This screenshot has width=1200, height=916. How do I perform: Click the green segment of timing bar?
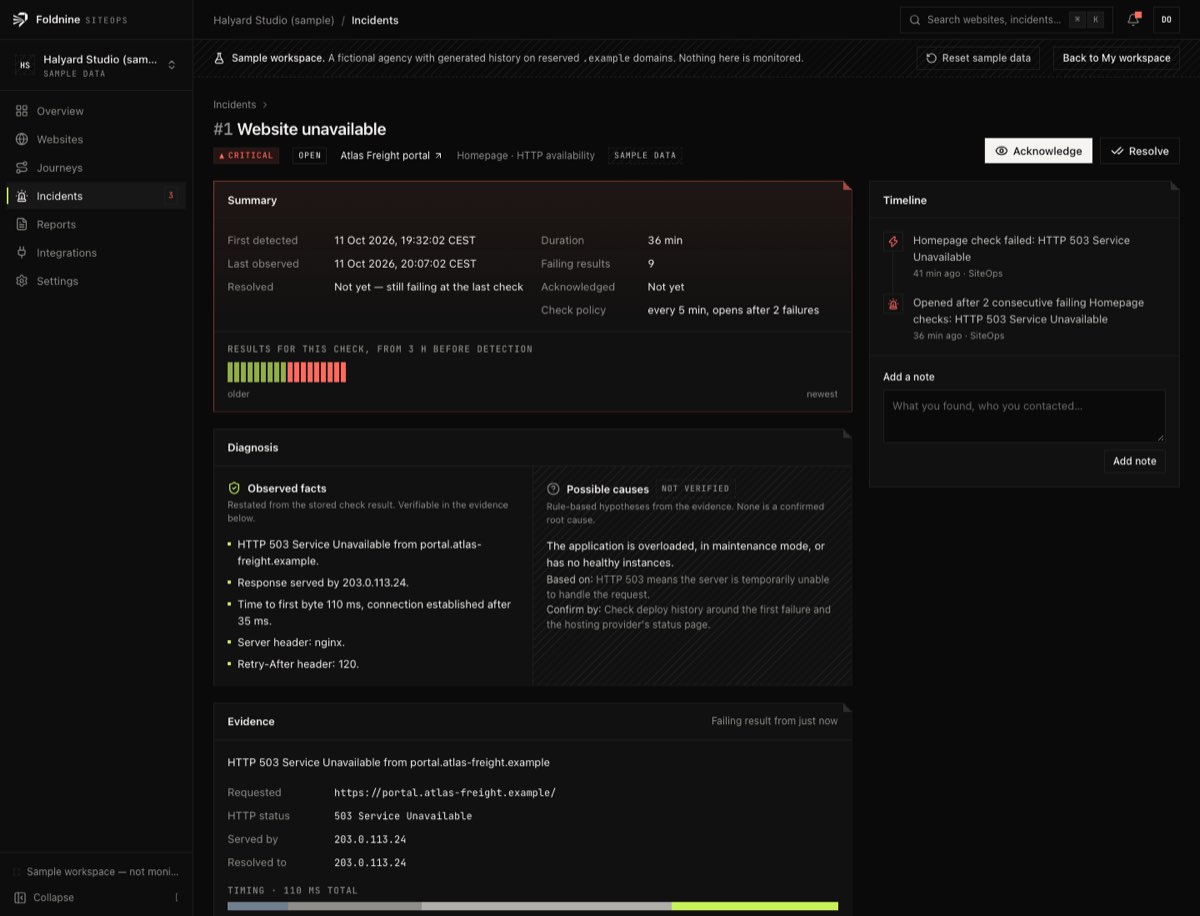point(755,906)
